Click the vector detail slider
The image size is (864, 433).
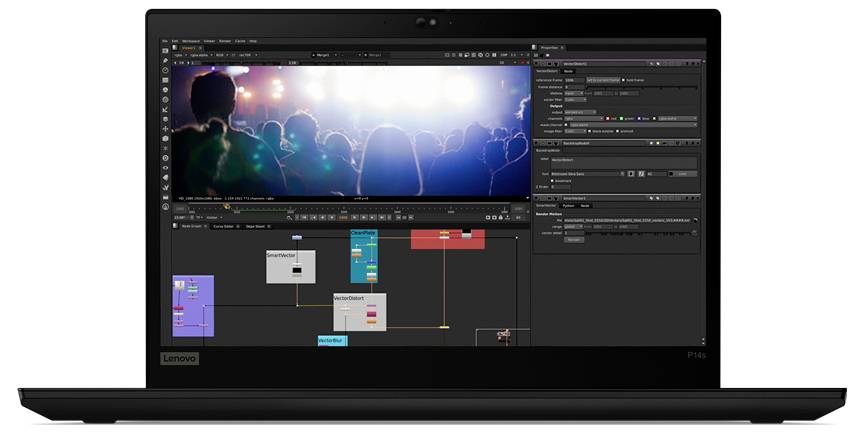pos(638,234)
